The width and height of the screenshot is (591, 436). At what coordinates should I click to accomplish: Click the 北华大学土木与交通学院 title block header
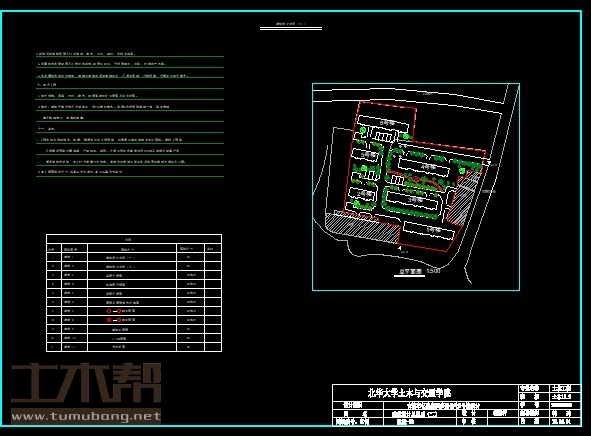[x=409, y=393]
